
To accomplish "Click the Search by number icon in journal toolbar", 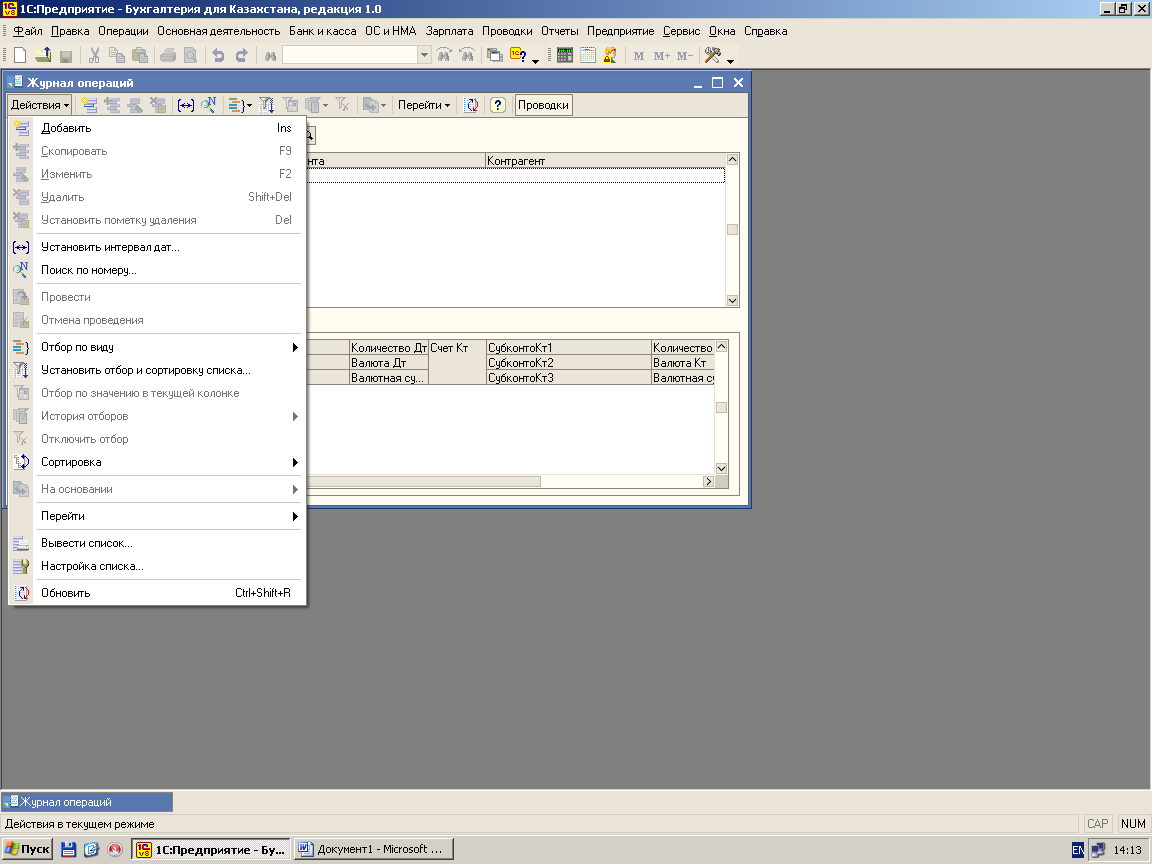I will click(209, 105).
